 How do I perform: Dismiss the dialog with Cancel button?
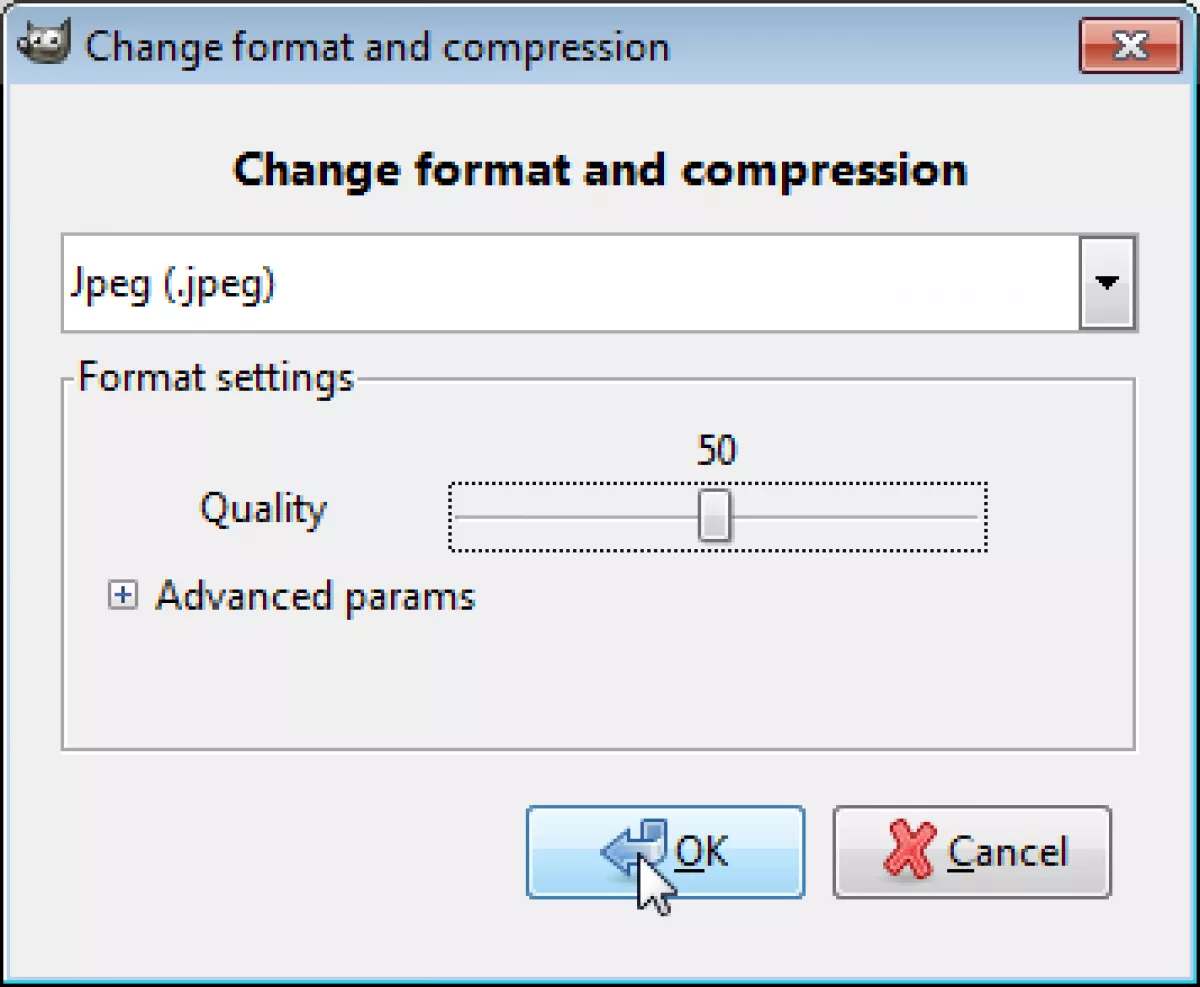972,852
